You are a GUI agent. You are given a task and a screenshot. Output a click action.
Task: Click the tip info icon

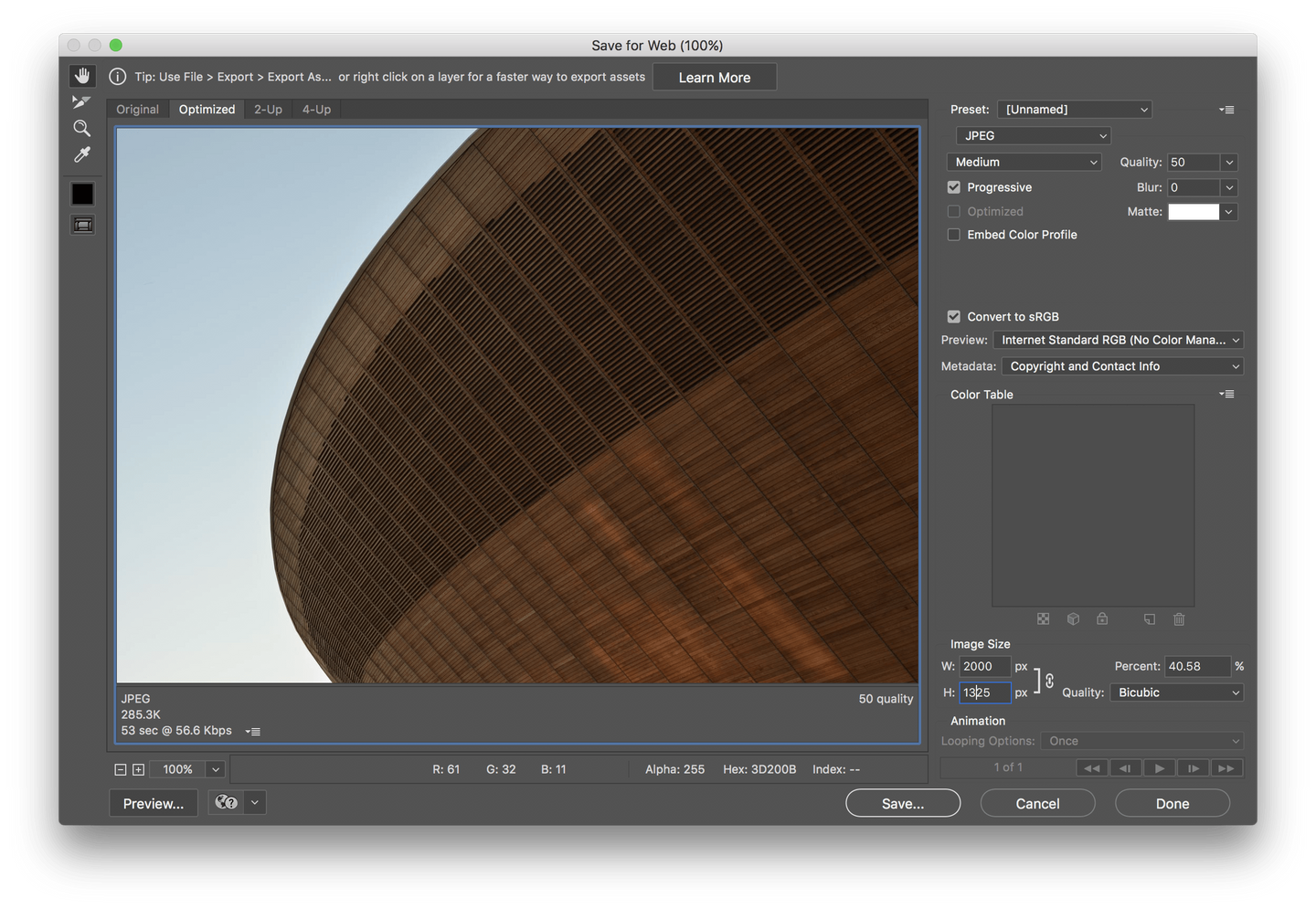click(x=118, y=77)
